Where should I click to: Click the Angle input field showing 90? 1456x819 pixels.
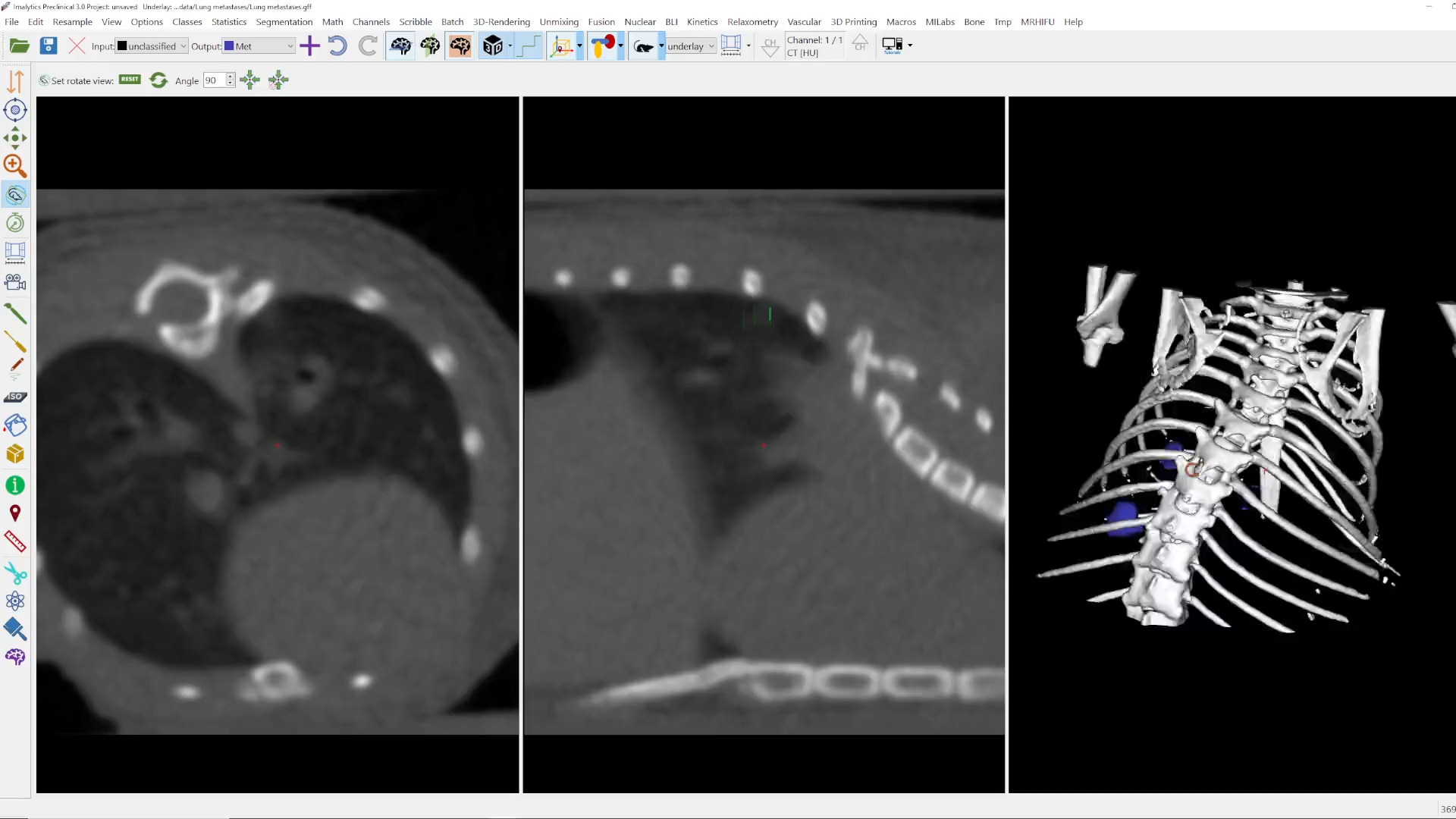214,80
